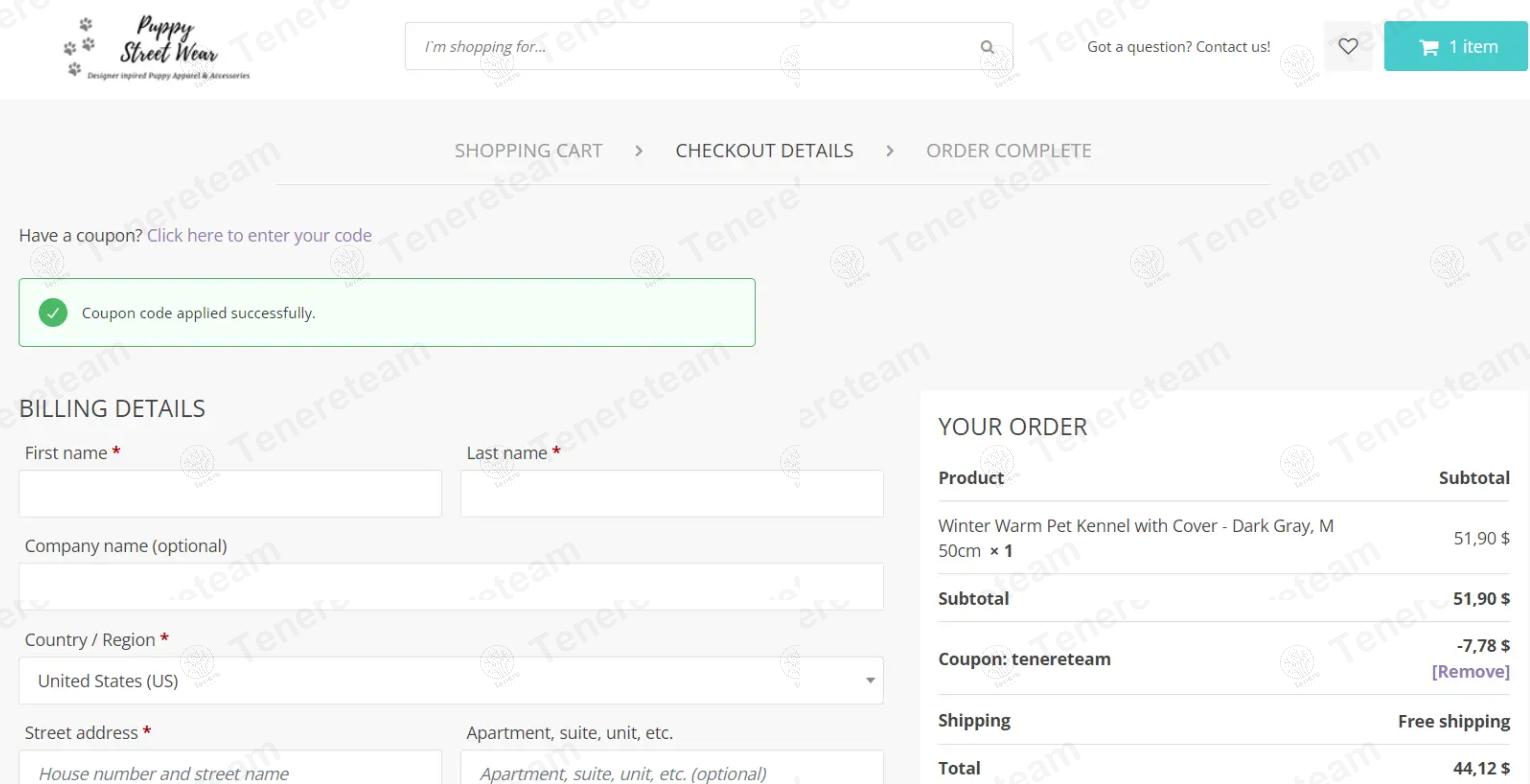Screen dimensions: 1530x784
Task: Select Order Complete step
Action: [1009, 151]
